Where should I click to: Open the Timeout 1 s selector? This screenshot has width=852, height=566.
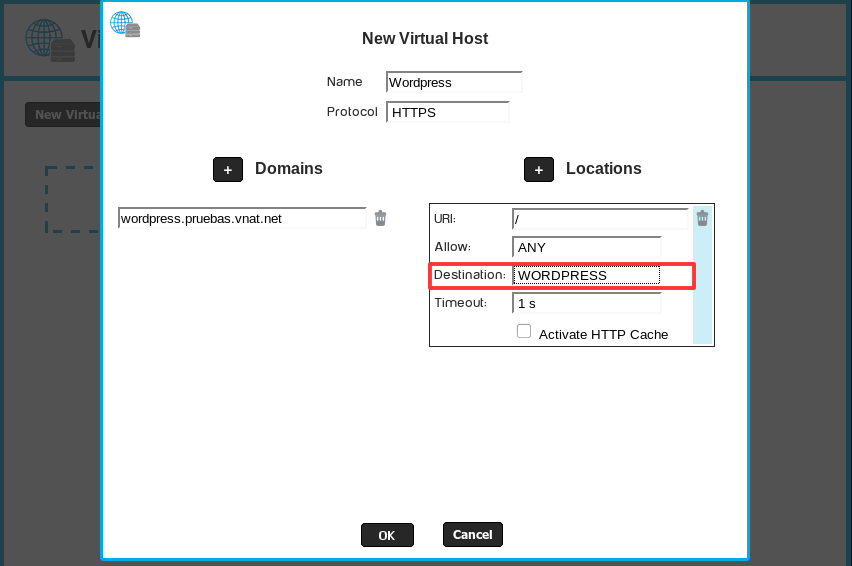587,303
